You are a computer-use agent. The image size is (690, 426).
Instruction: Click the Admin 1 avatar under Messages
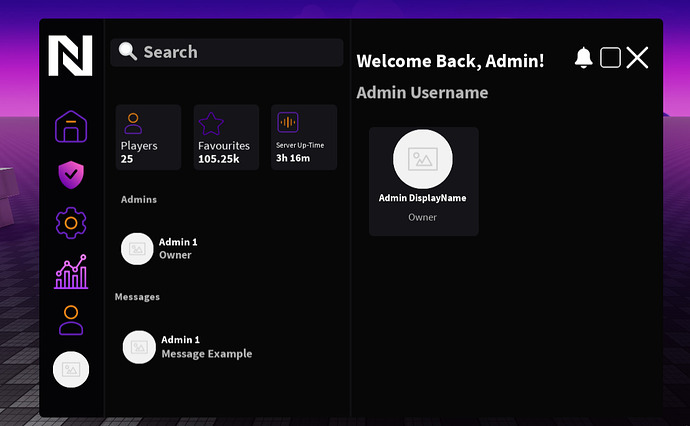(139, 347)
